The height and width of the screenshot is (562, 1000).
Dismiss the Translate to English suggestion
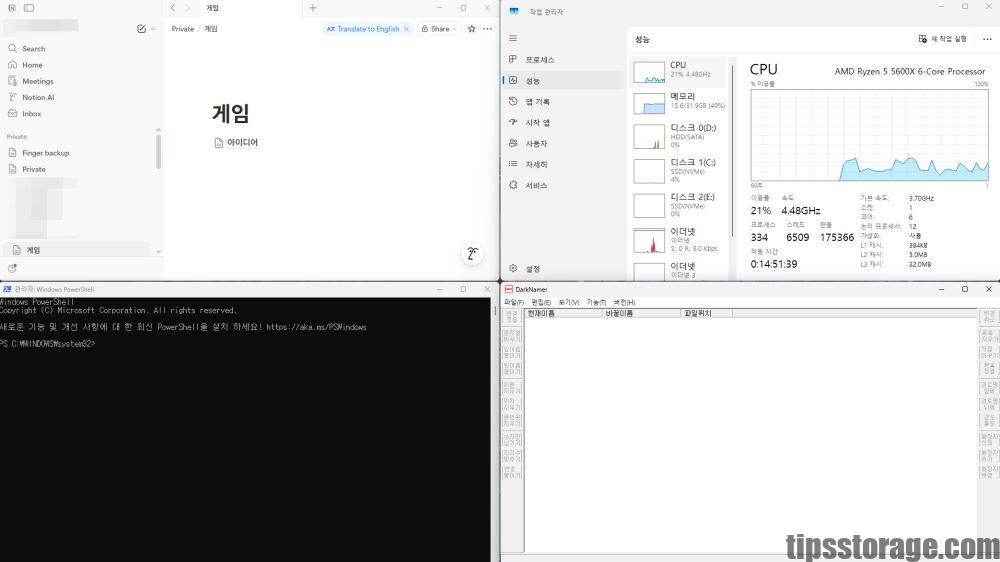[409, 29]
